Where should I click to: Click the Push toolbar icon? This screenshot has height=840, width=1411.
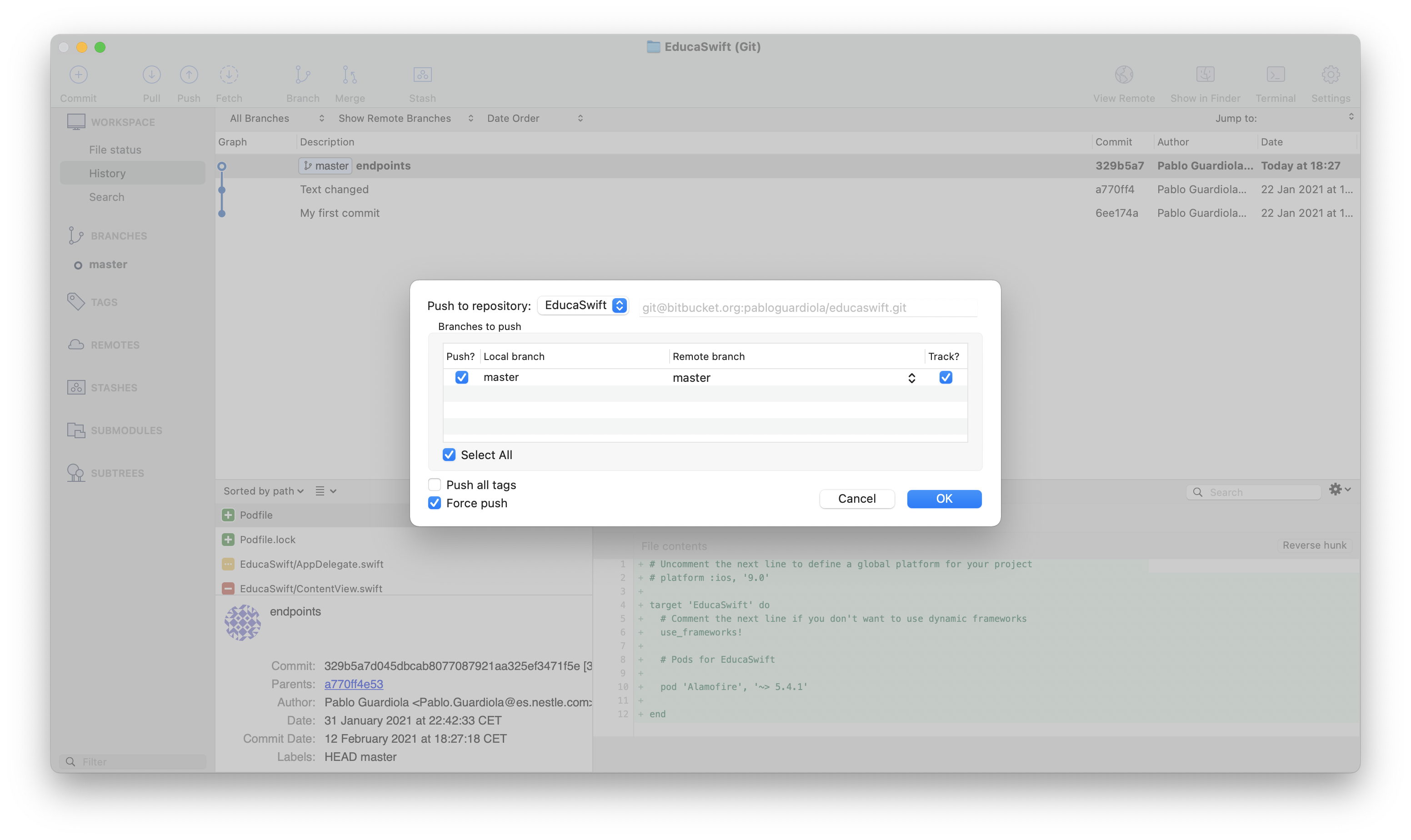[x=189, y=75]
